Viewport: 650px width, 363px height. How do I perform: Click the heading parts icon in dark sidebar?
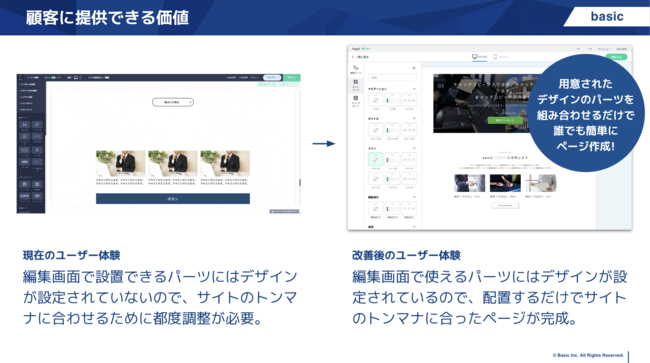pos(24,125)
